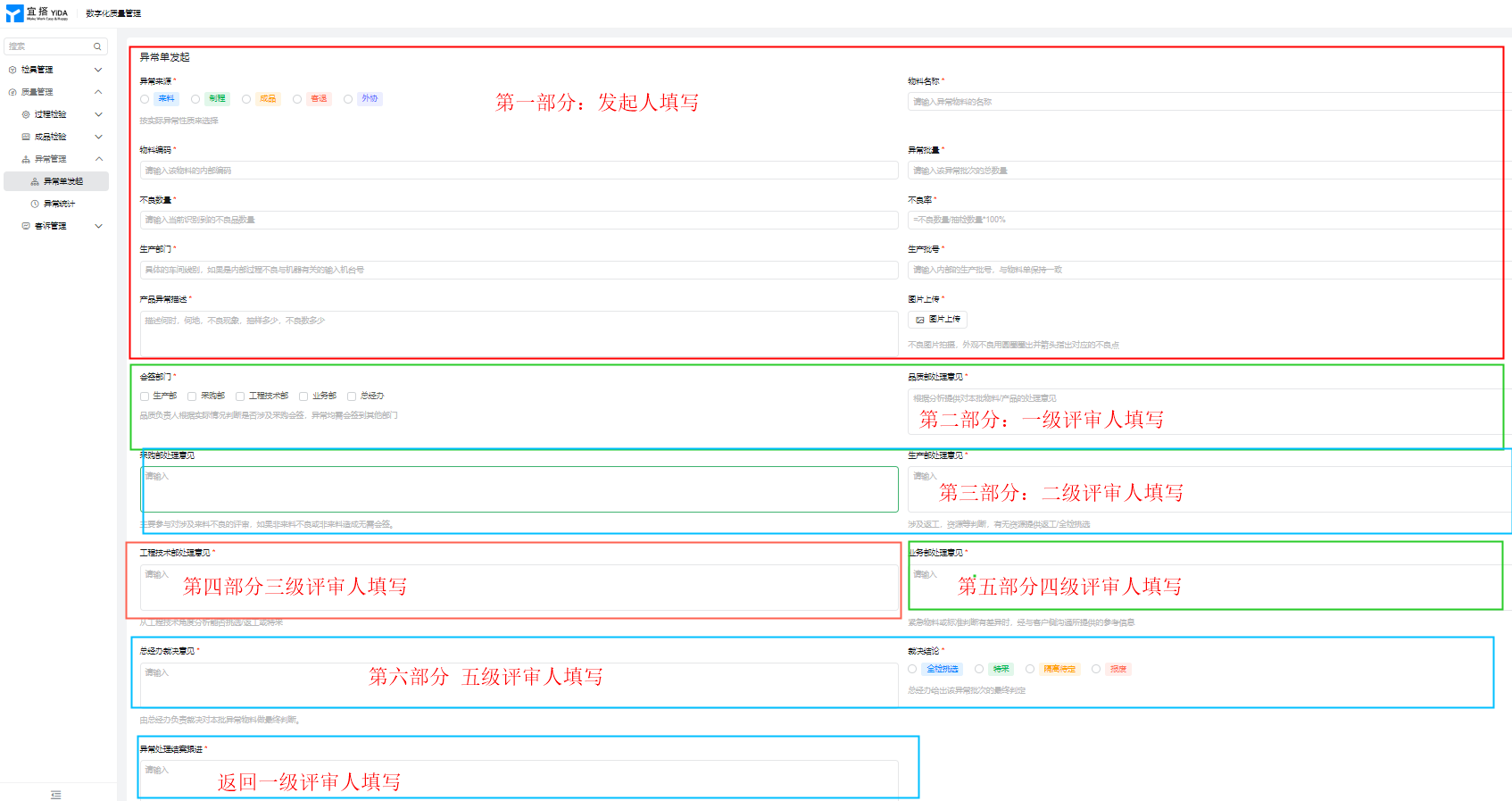The width and height of the screenshot is (1512, 801).
Task: Click the 检具管理 menu icon
Action: pyautogui.click(x=12, y=70)
